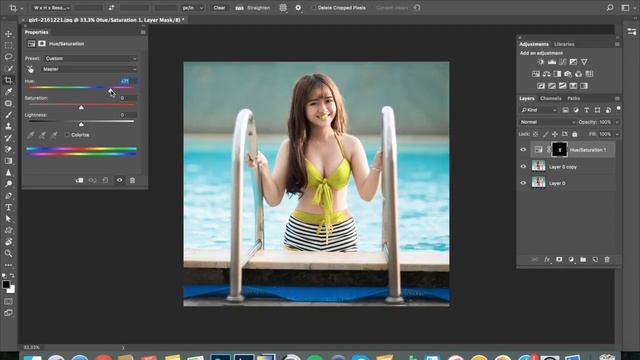The height and width of the screenshot is (360, 640).
Task: Add a Color Balance adjustment
Action: click(547, 74)
